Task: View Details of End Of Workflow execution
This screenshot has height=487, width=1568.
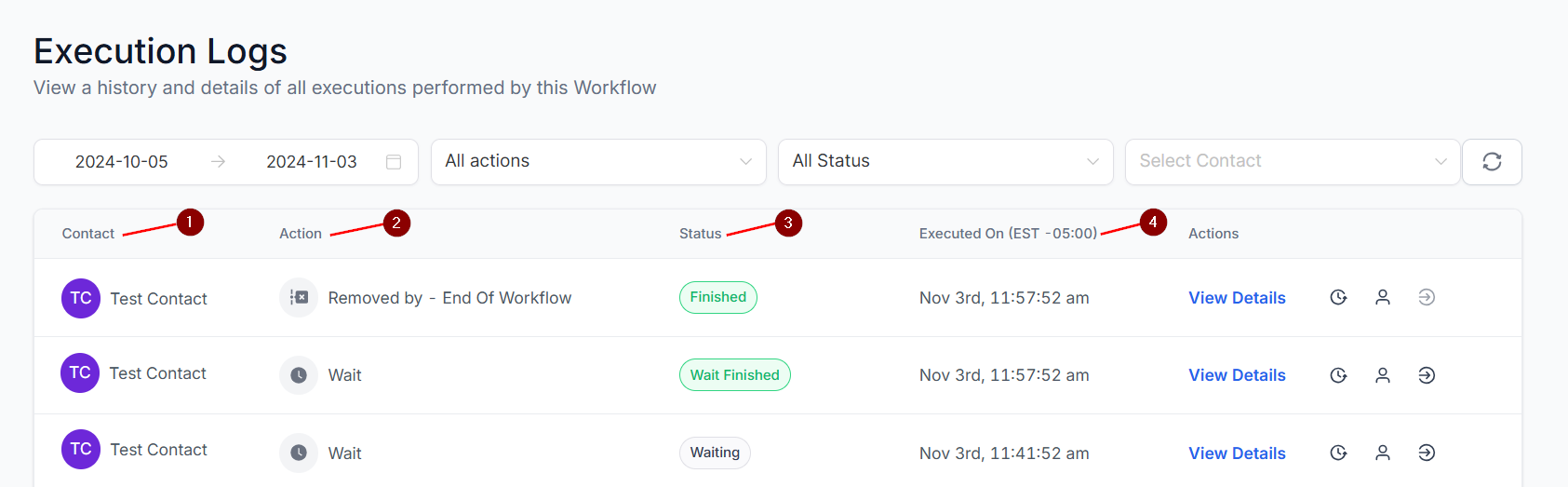Action: coord(1237,298)
